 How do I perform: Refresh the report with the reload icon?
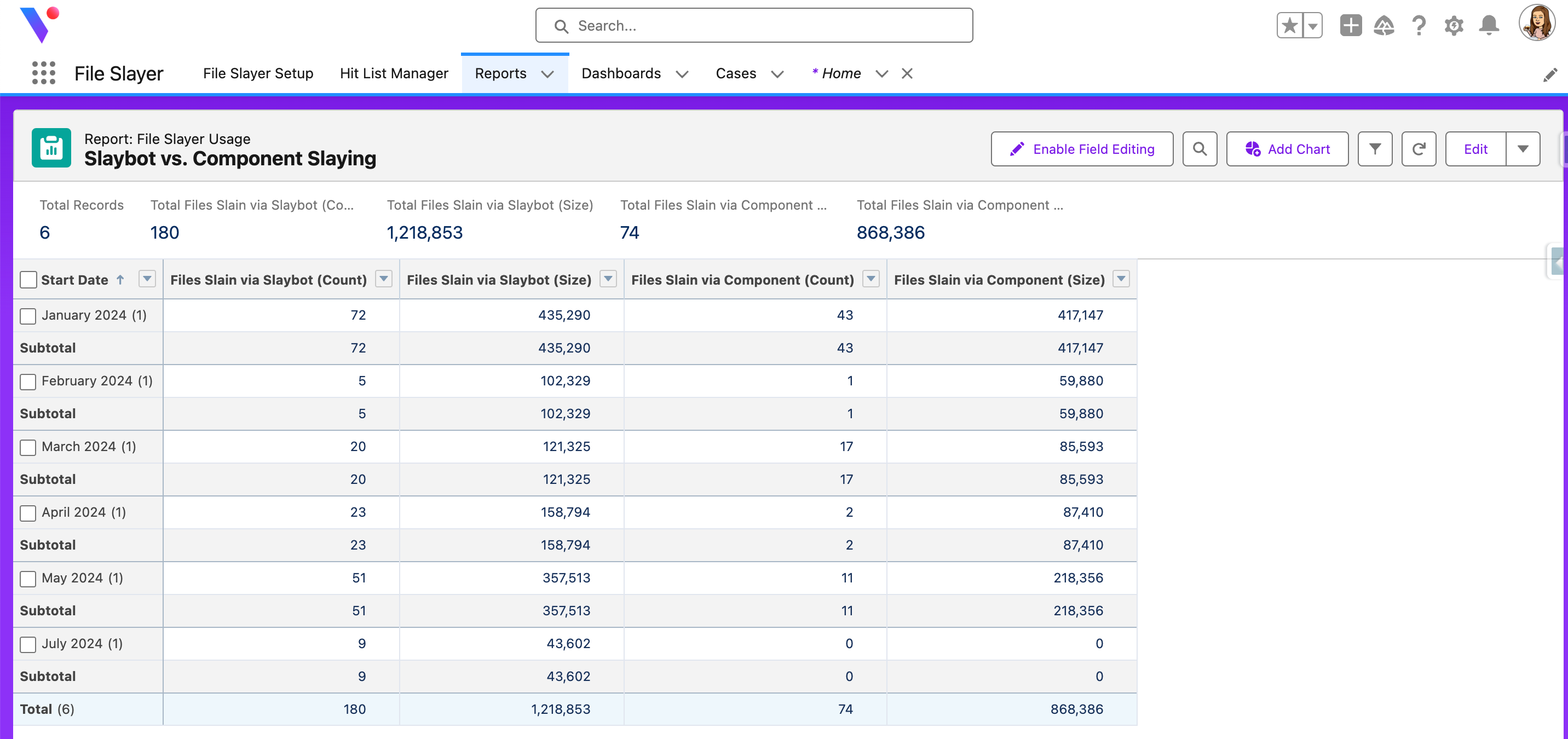click(1418, 149)
